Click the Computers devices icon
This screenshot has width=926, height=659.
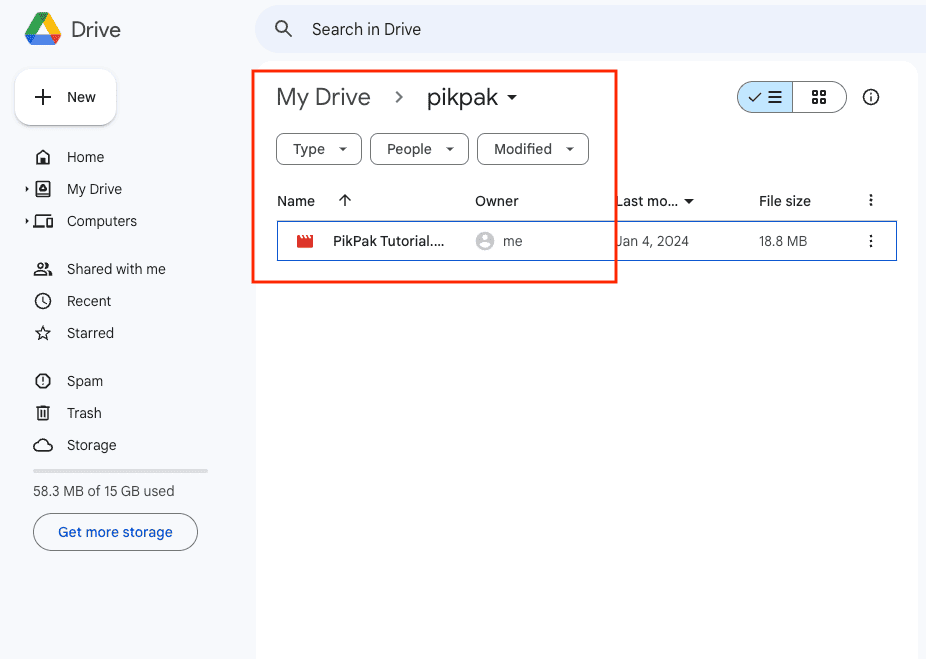click(x=43, y=221)
